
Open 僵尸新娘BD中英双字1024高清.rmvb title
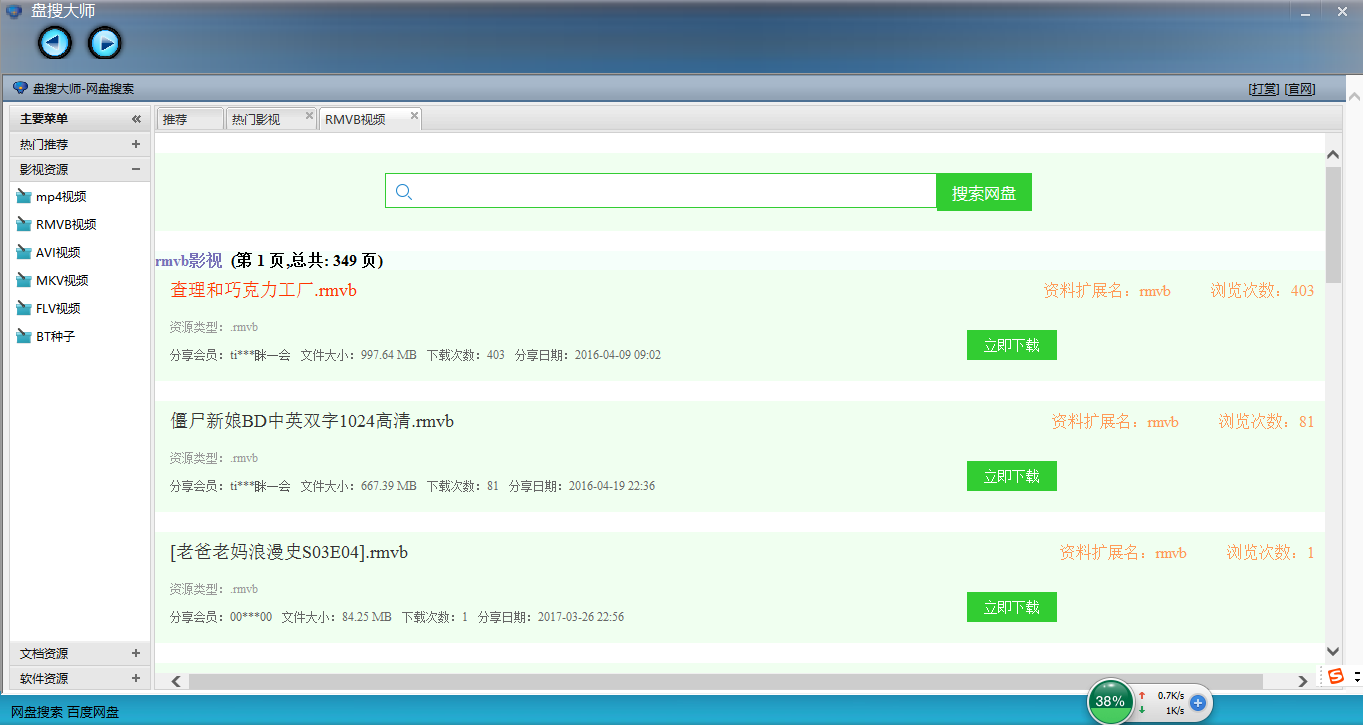pyautogui.click(x=313, y=422)
